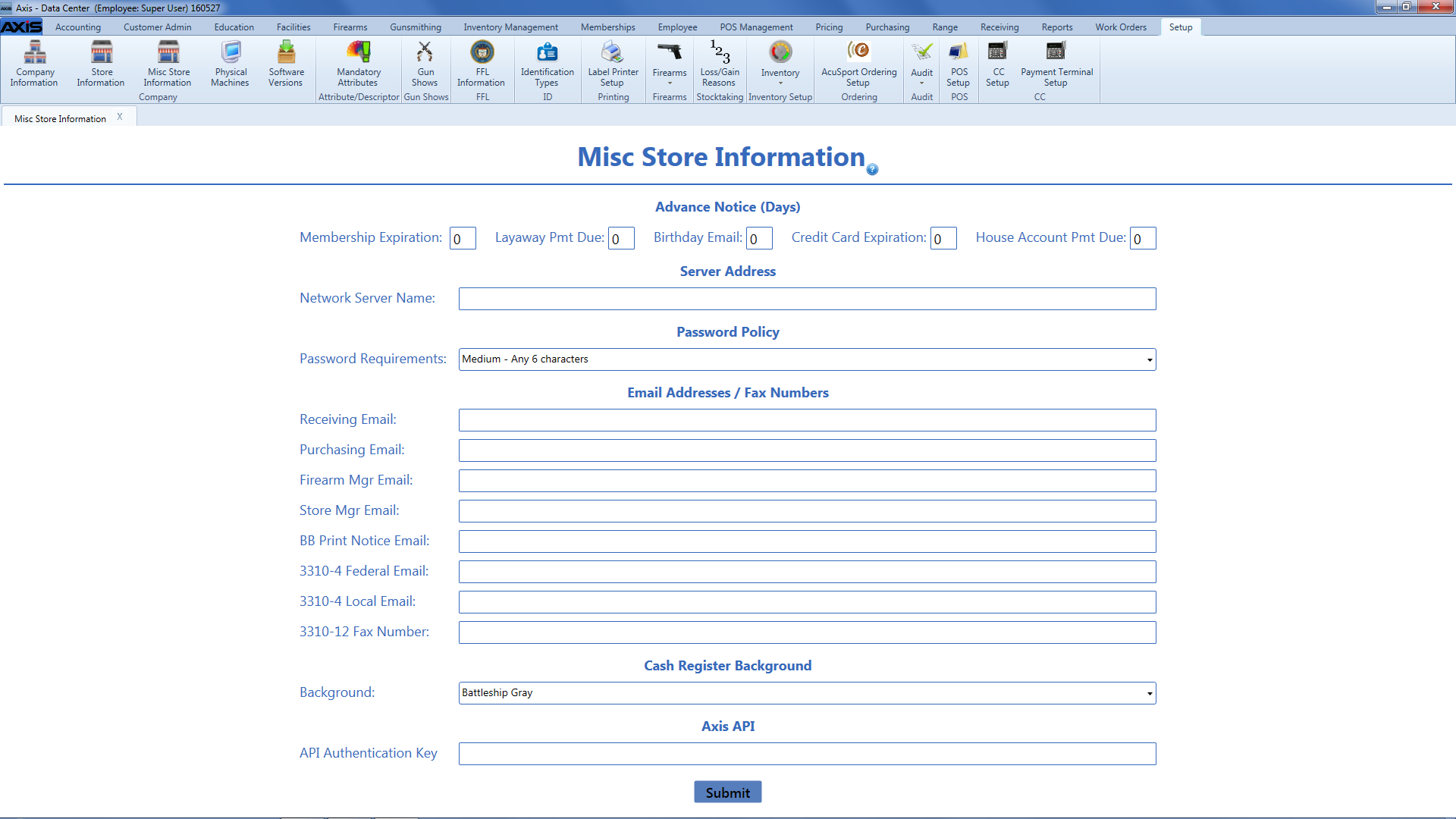The image size is (1456, 819).
Task: Select the Misc Store Information document tab
Action: 60,118
